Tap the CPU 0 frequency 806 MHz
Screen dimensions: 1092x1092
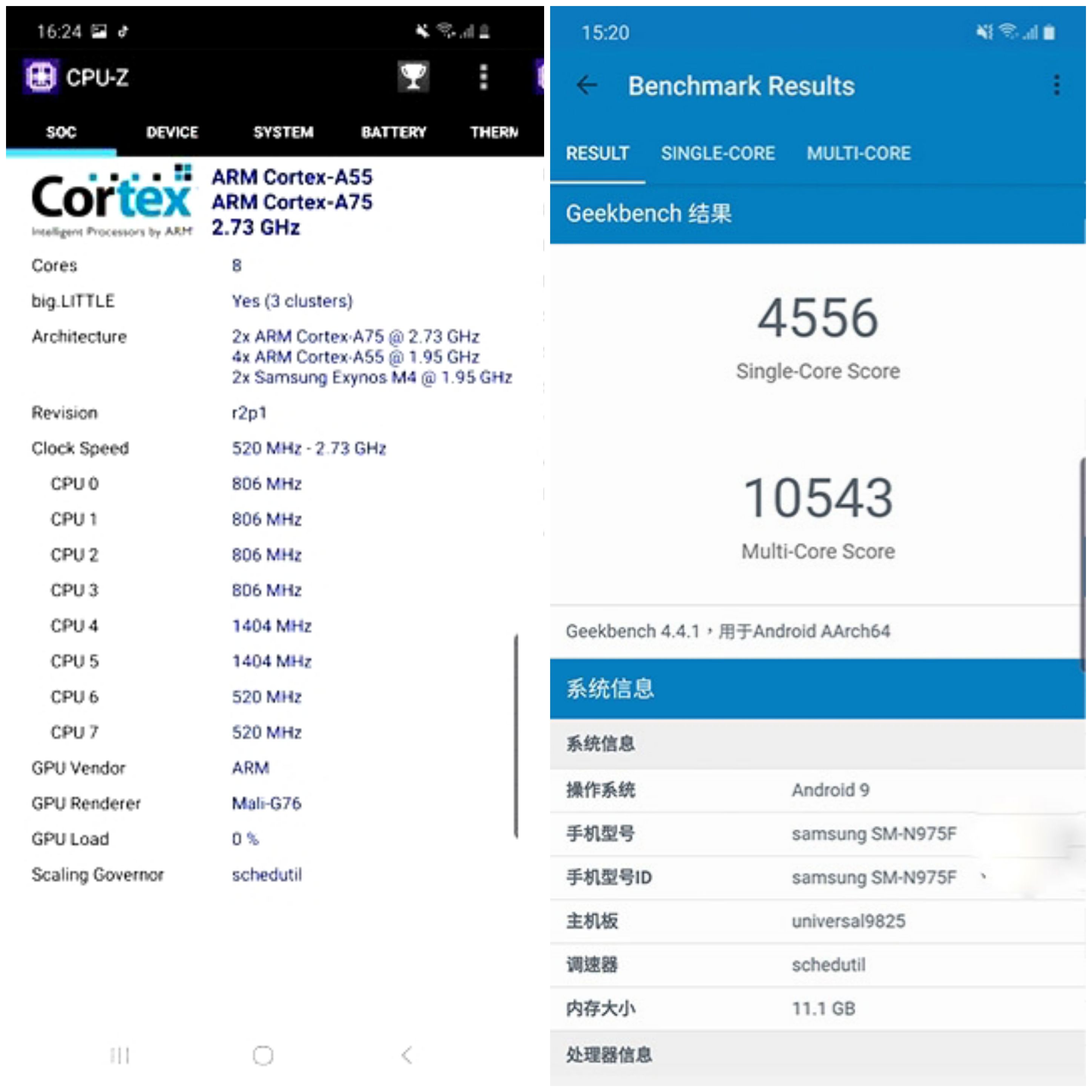pos(267,484)
